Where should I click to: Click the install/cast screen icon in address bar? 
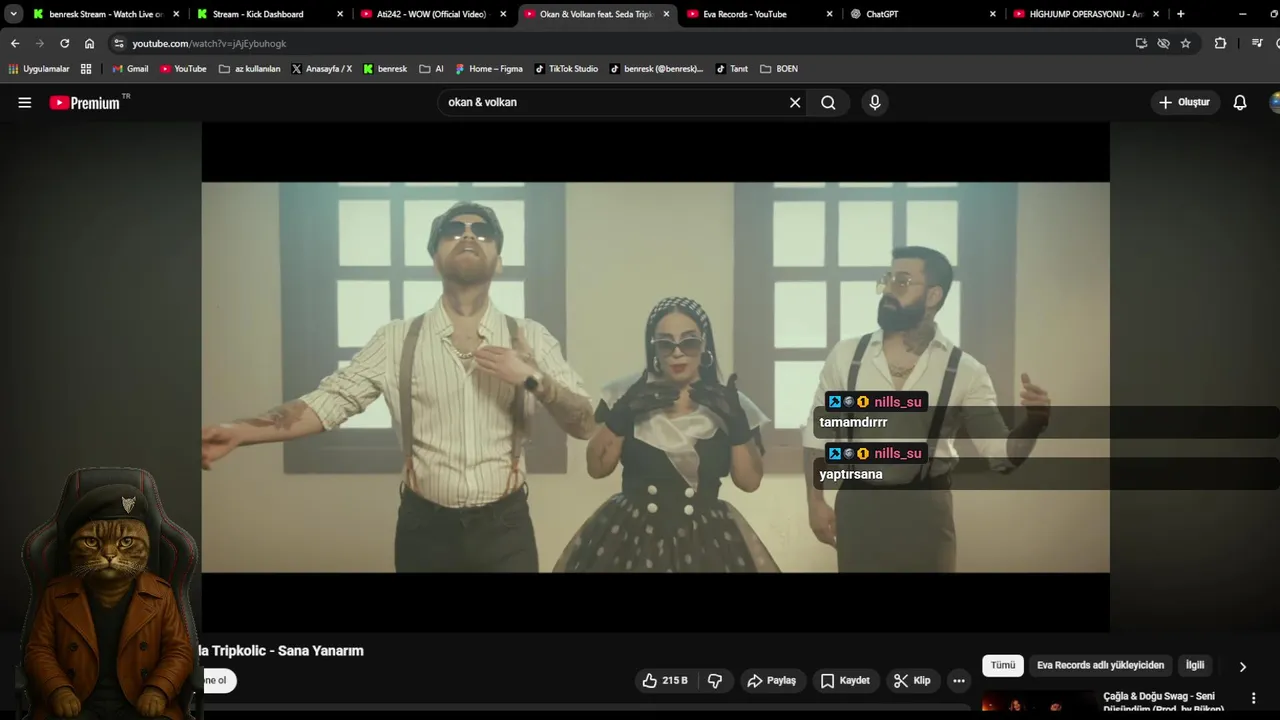tap(1141, 43)
